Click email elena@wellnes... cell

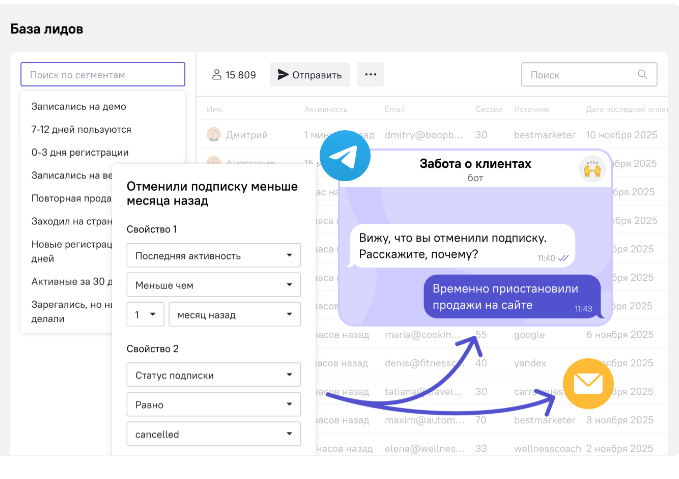tap(424, 448)
